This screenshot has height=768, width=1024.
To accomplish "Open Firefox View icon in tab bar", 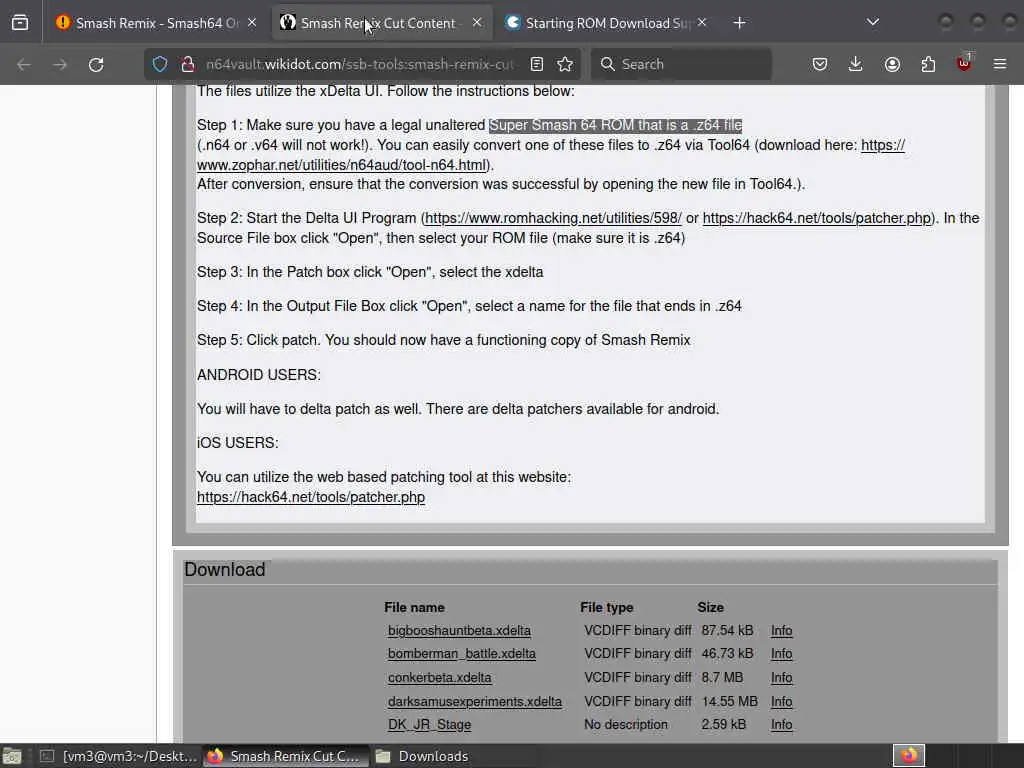I will pos(20,23).
